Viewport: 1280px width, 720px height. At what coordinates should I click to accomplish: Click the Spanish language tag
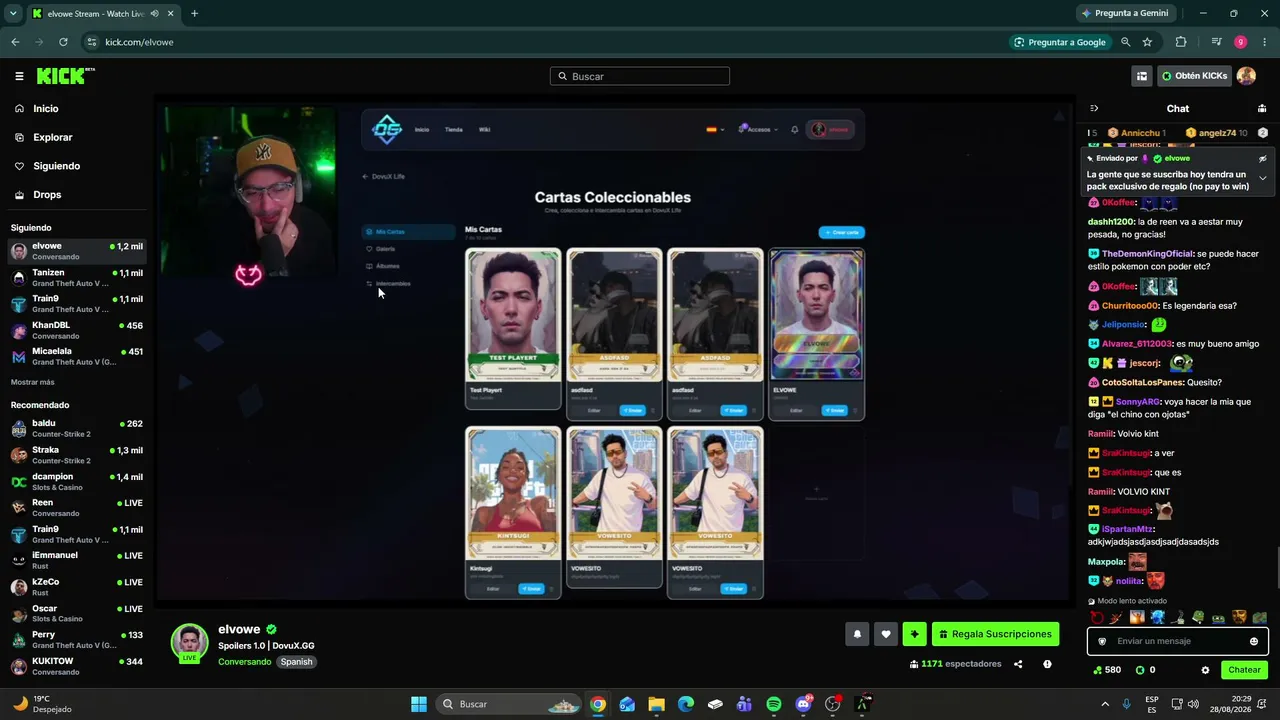tap(296, 662)
